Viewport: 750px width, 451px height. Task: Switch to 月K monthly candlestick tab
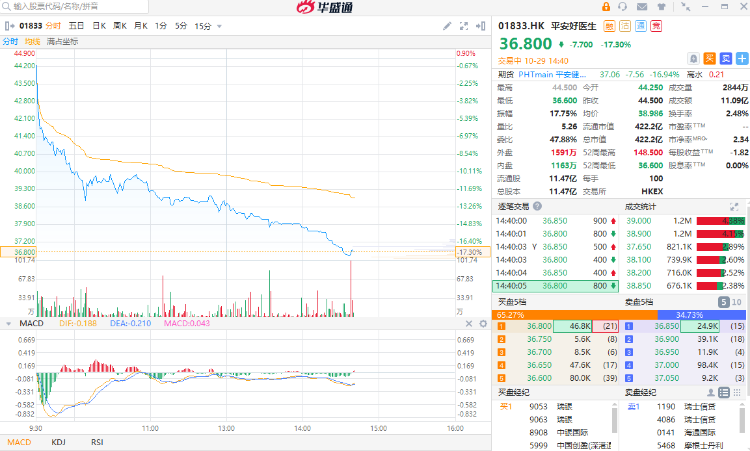click(x=141, y=26)
